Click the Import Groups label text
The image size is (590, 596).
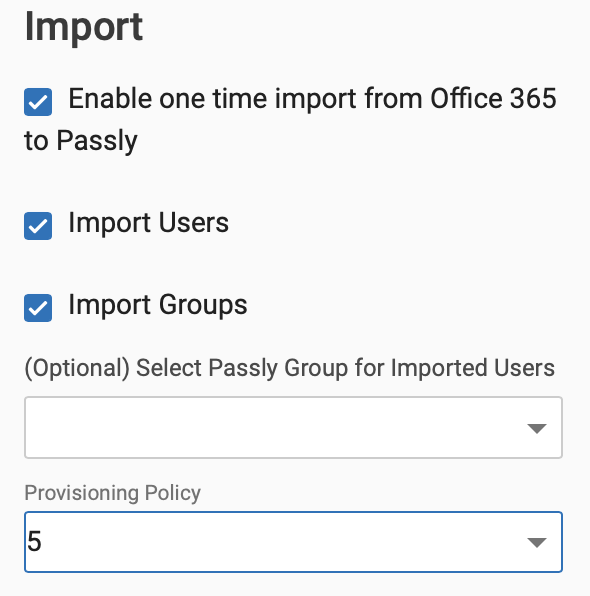pyautogui.click(x=158, y=305)
